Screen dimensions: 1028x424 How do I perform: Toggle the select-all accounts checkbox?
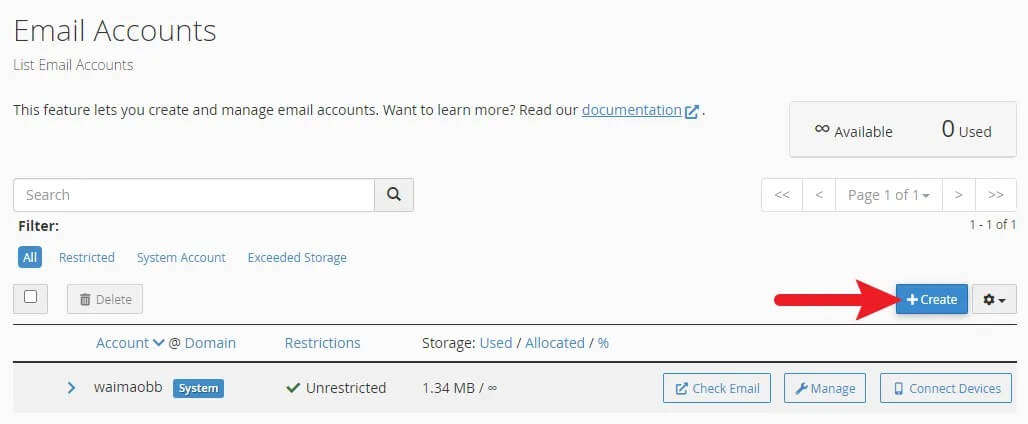(x=30, y=297)
